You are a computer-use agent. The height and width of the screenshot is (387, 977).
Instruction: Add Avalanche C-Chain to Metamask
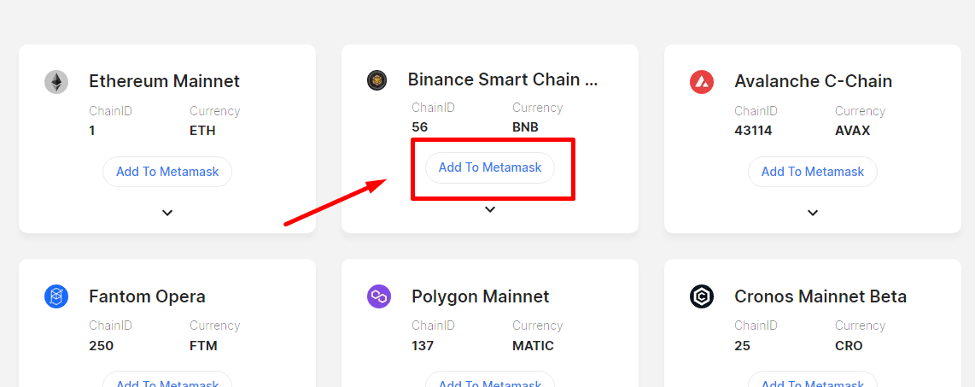(813, 171)
